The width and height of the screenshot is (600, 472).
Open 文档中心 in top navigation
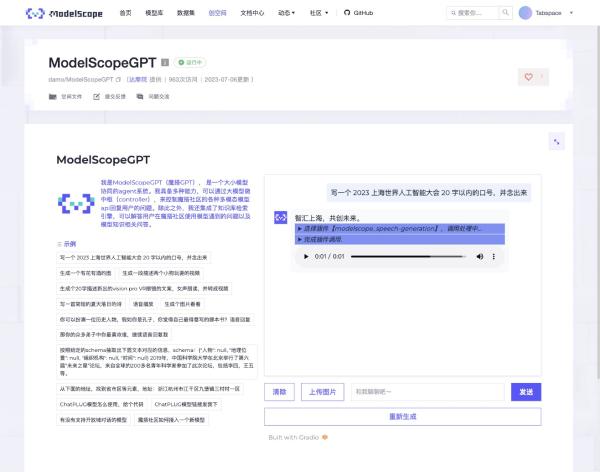[252, 13]
